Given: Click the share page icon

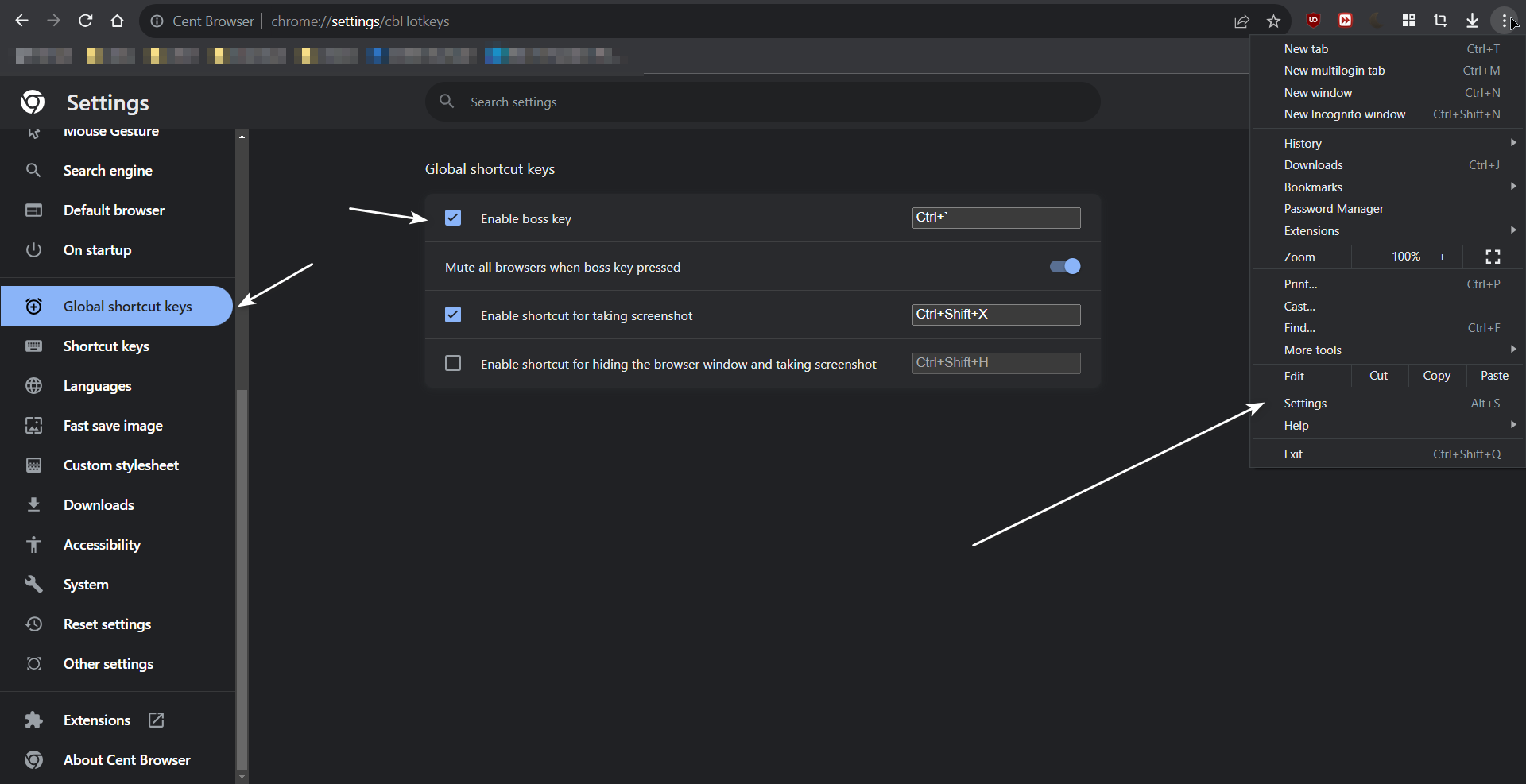Looking at the screenshot, I should click(x=1241, y=21).
